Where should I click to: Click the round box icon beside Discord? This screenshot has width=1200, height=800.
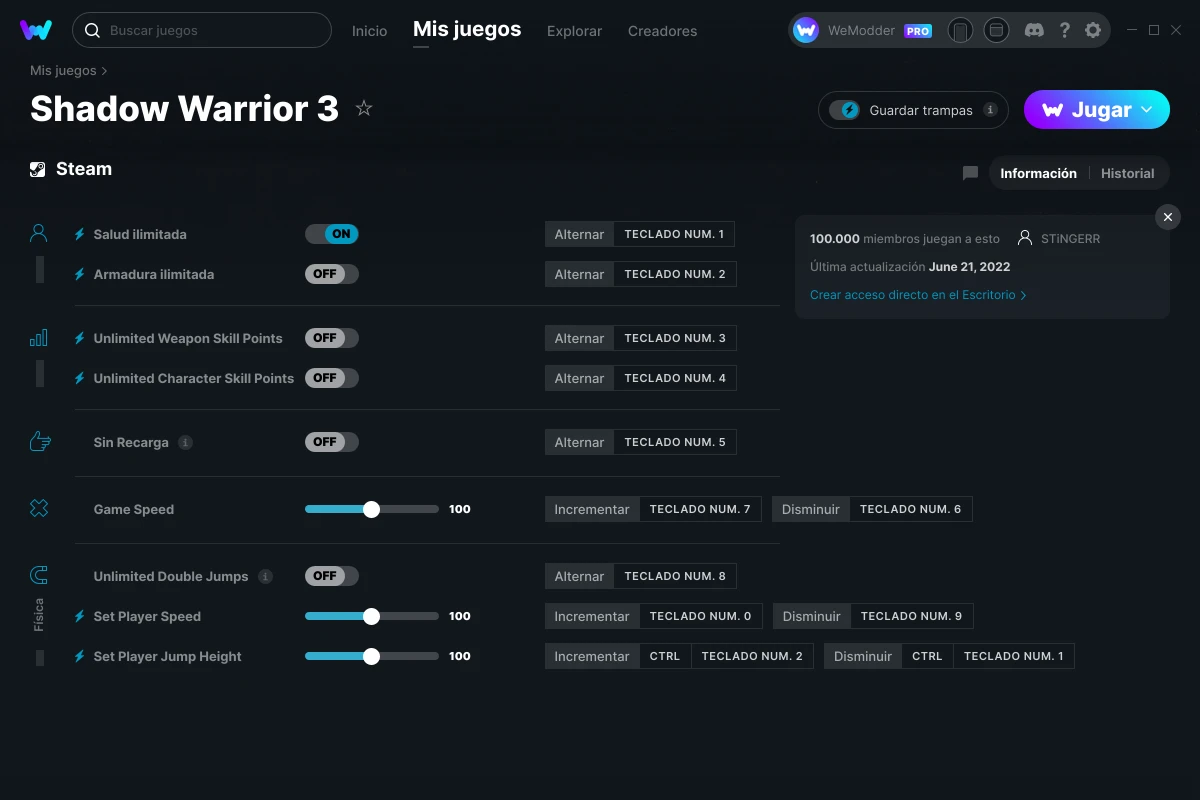(x=996, y=30)
